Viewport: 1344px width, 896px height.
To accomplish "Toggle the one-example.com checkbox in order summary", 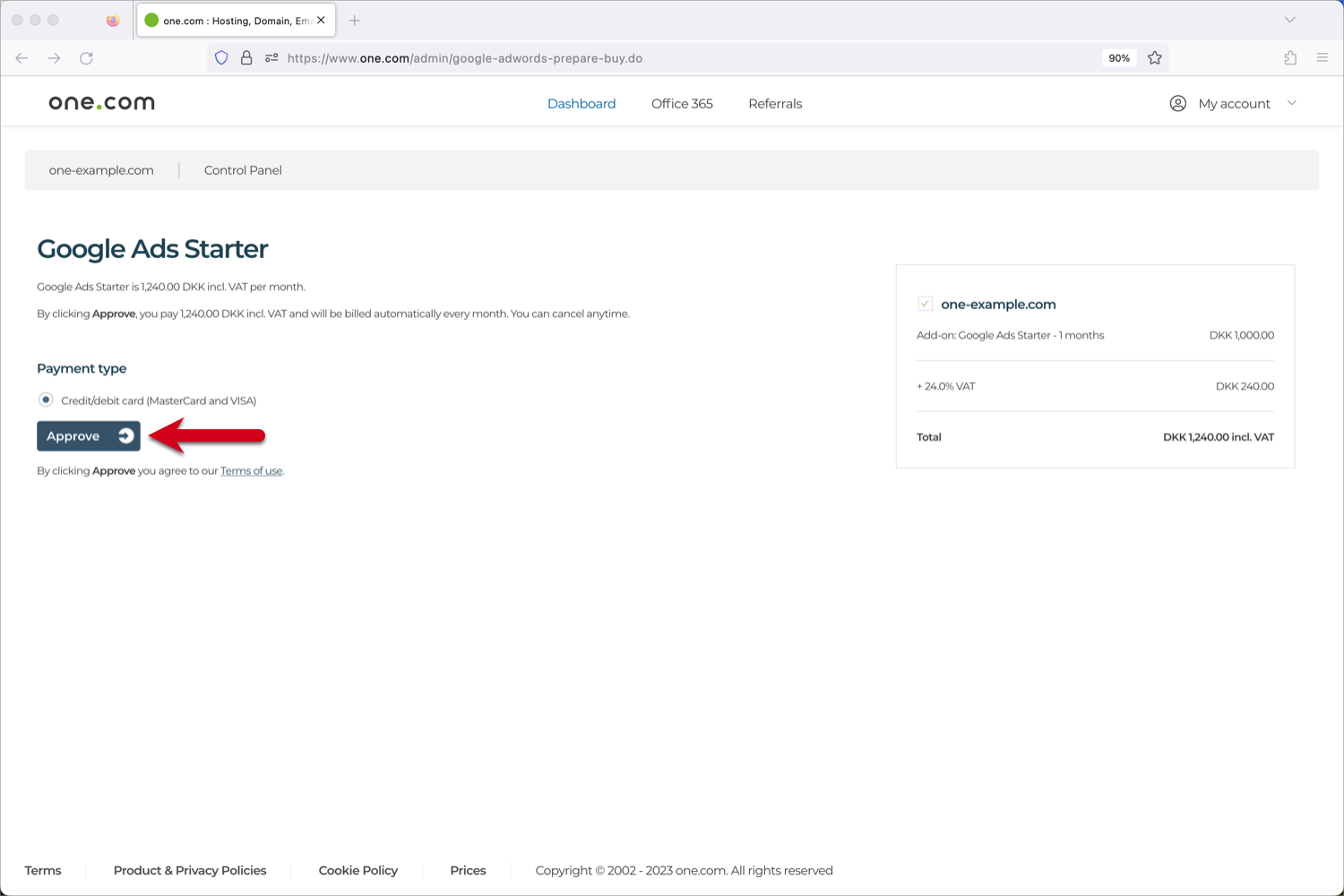I will [925, 303].
